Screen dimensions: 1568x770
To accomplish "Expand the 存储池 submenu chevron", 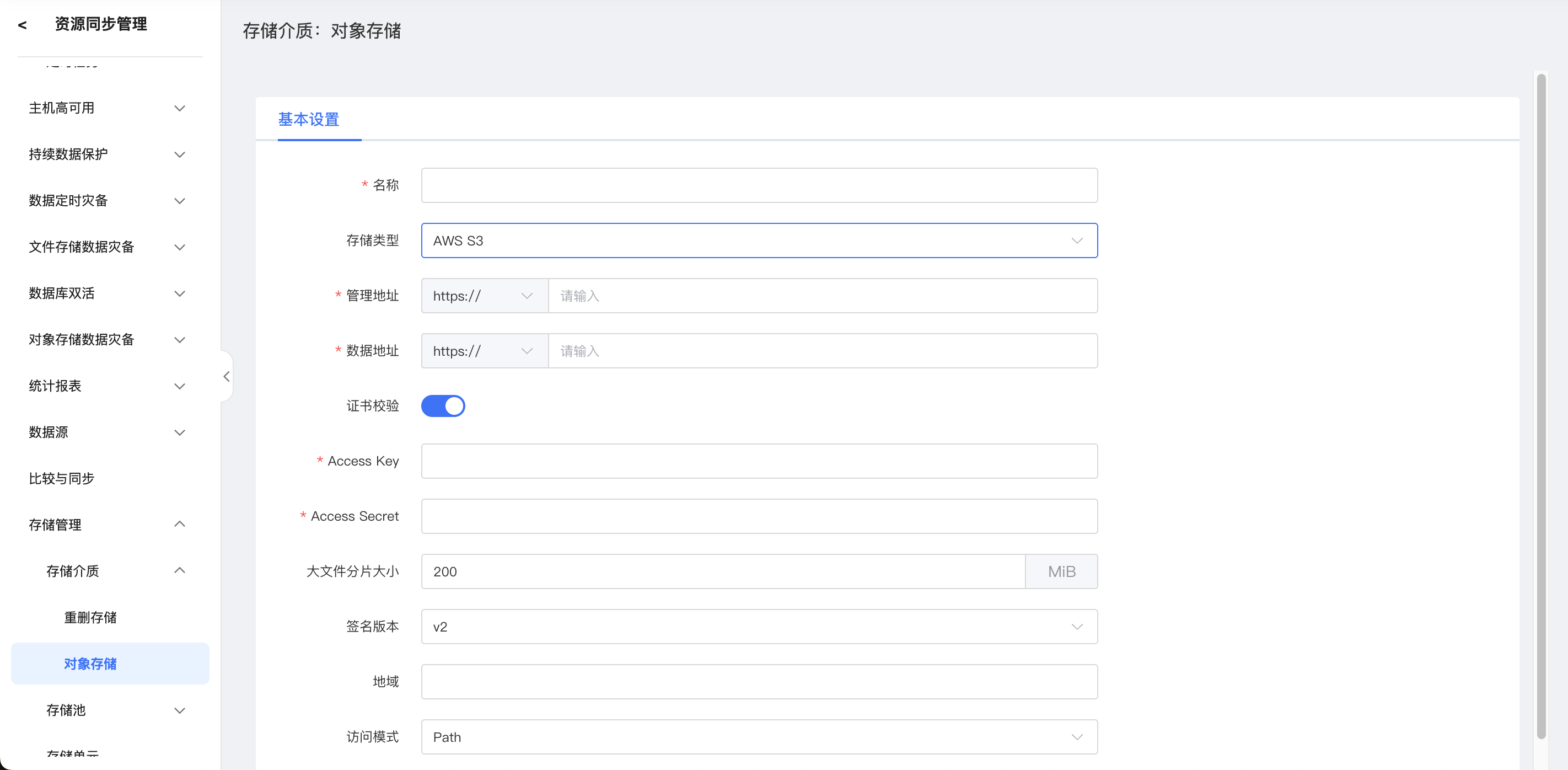I will (180, 710).
